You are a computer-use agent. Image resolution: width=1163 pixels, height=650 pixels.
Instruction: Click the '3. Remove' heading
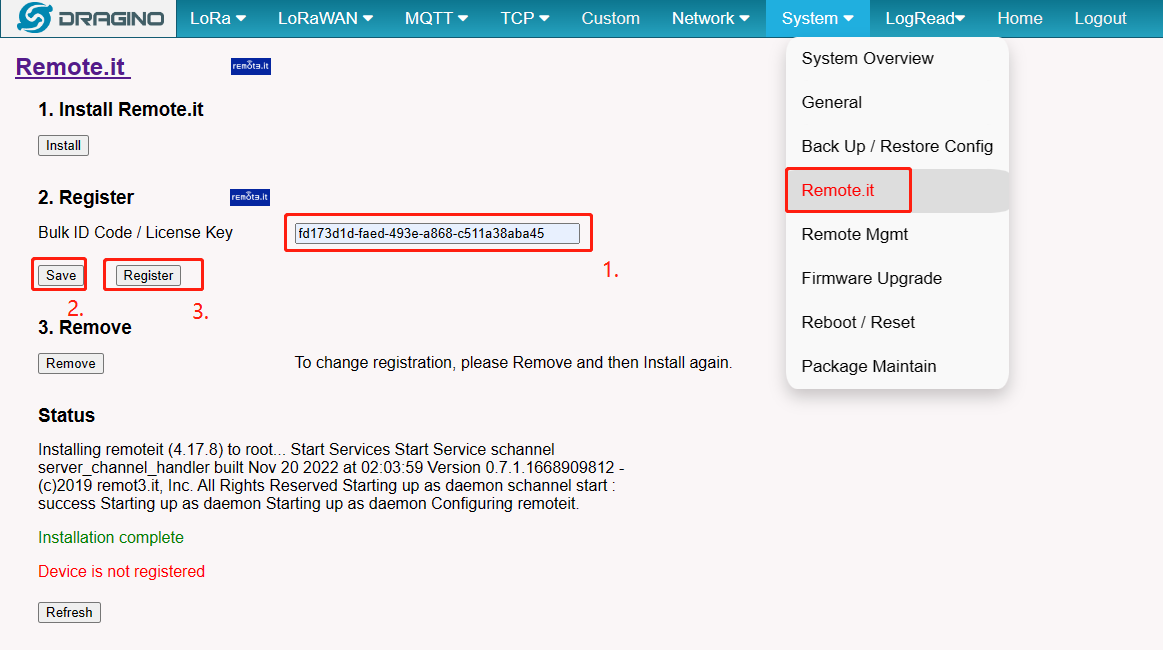pos(85,327)
